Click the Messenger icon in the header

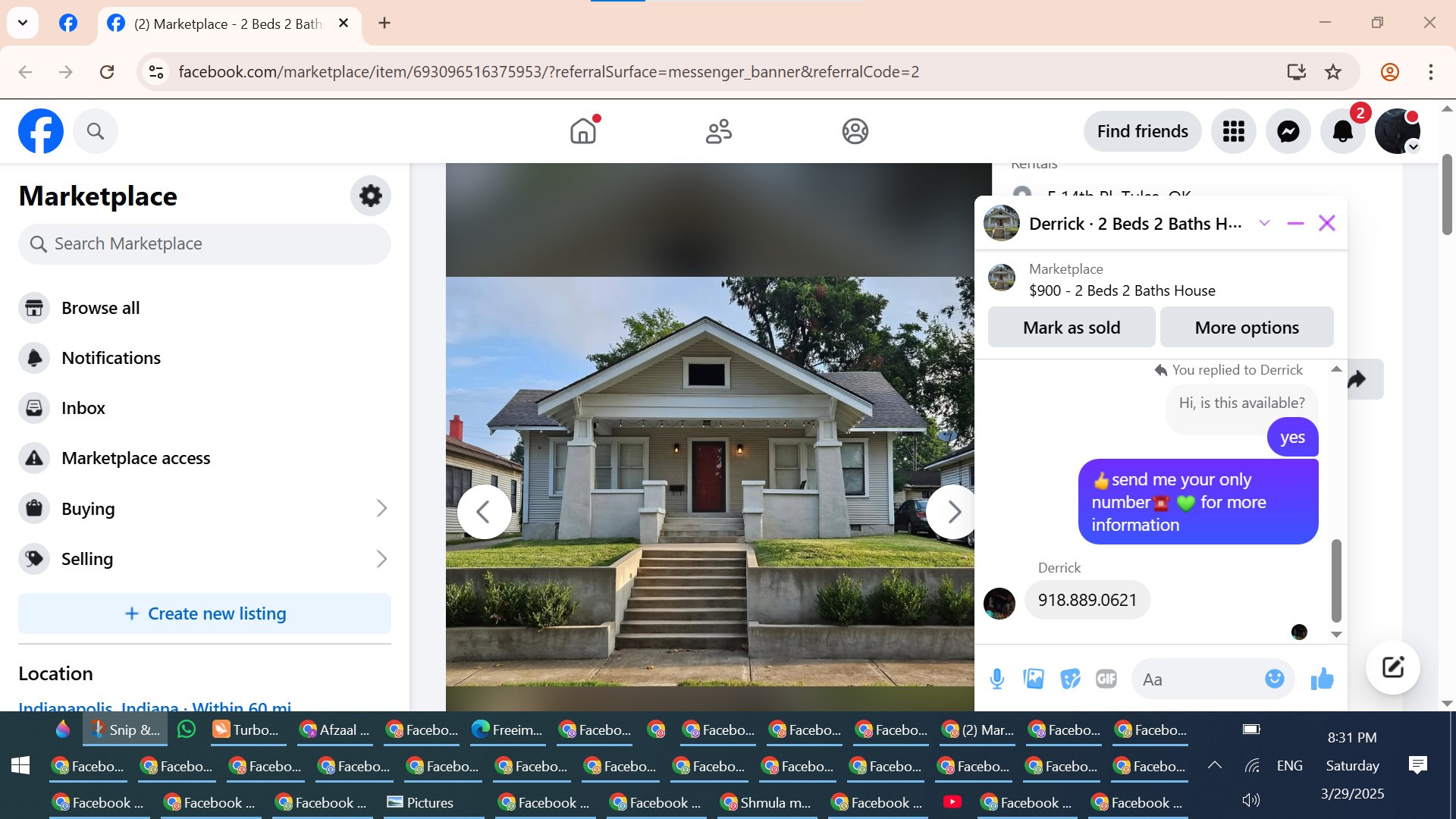(x=1288, y=131)
